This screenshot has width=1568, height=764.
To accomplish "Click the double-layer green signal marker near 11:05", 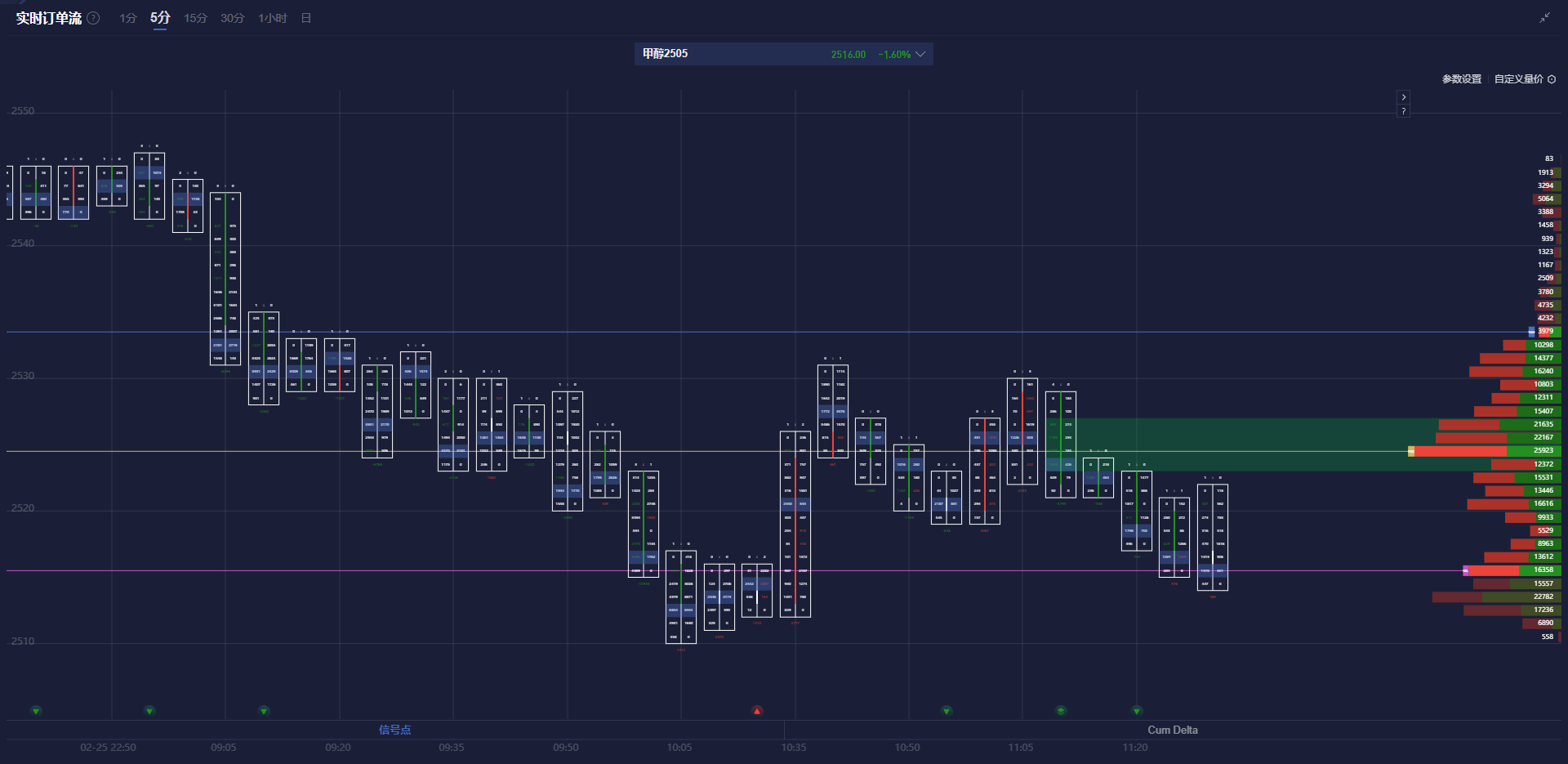I will [x=1061, y=711].
